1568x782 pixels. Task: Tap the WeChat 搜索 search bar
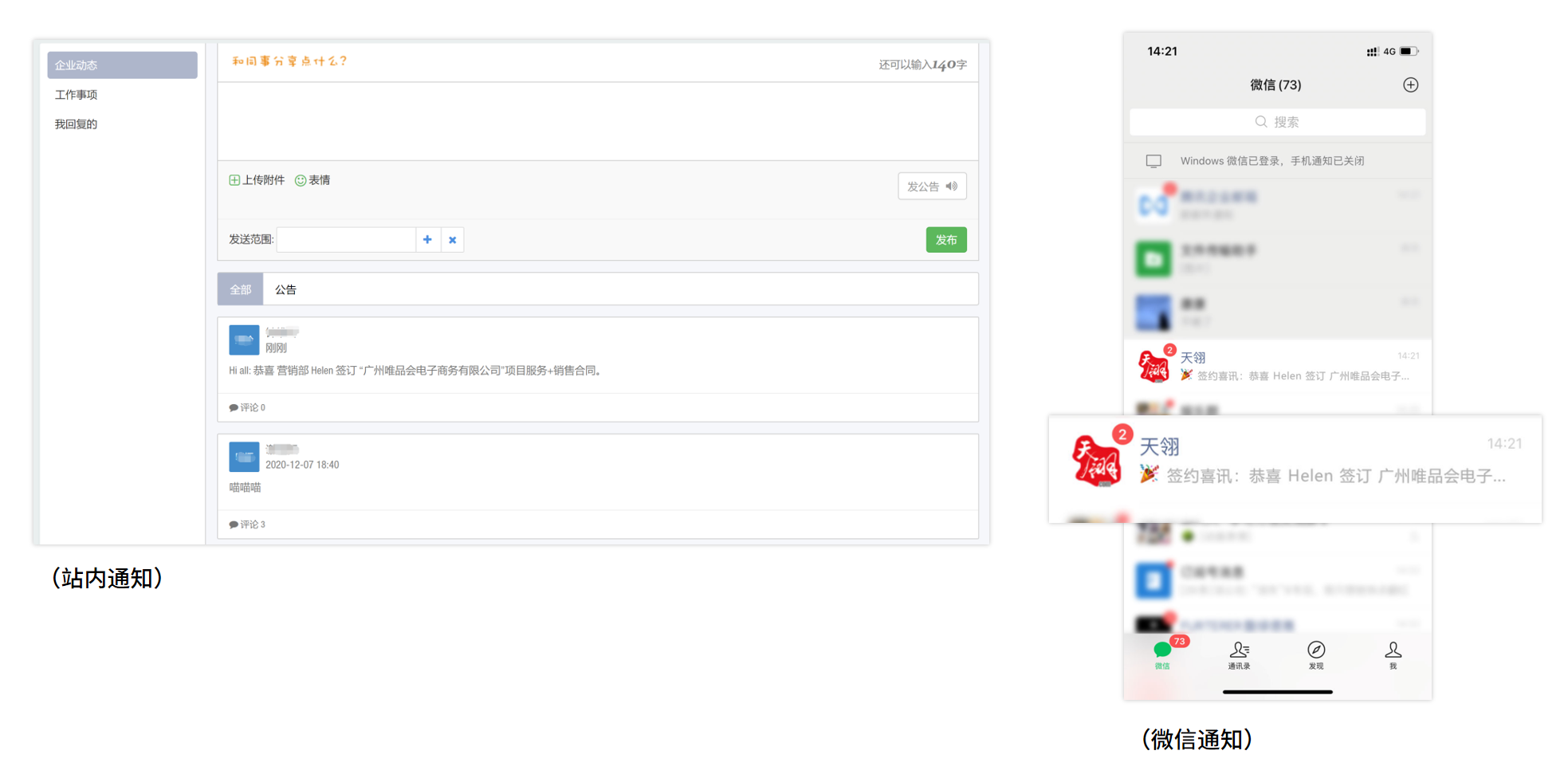1277,122
